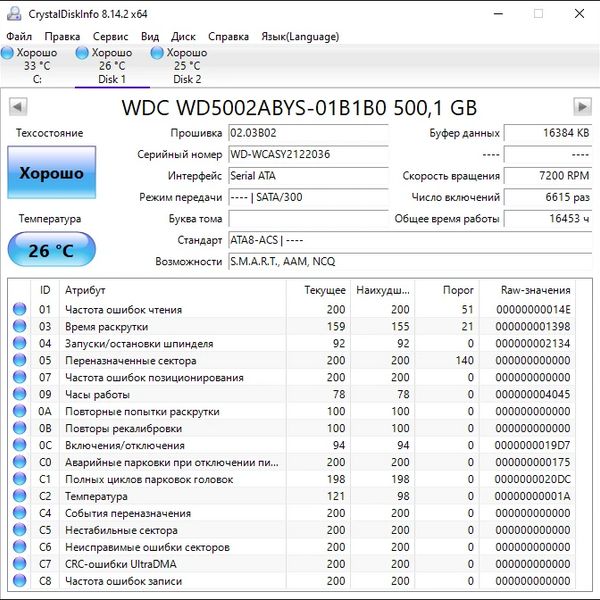Click the Текущее column header
The height and width of the screenshot is (600, 600).
point(318,290)
